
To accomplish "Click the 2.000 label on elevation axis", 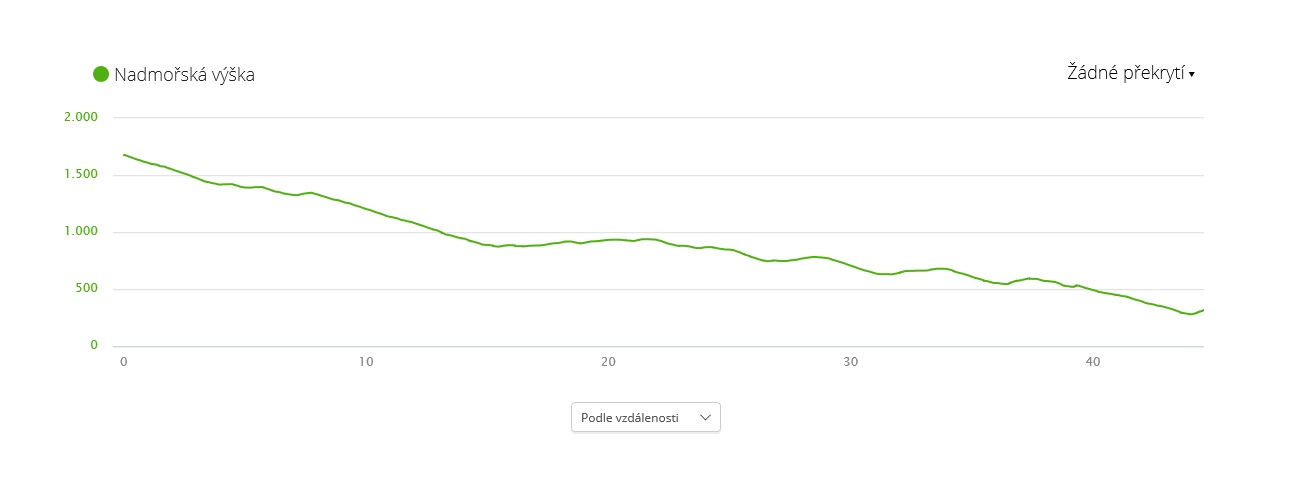I will coord(81,117).
